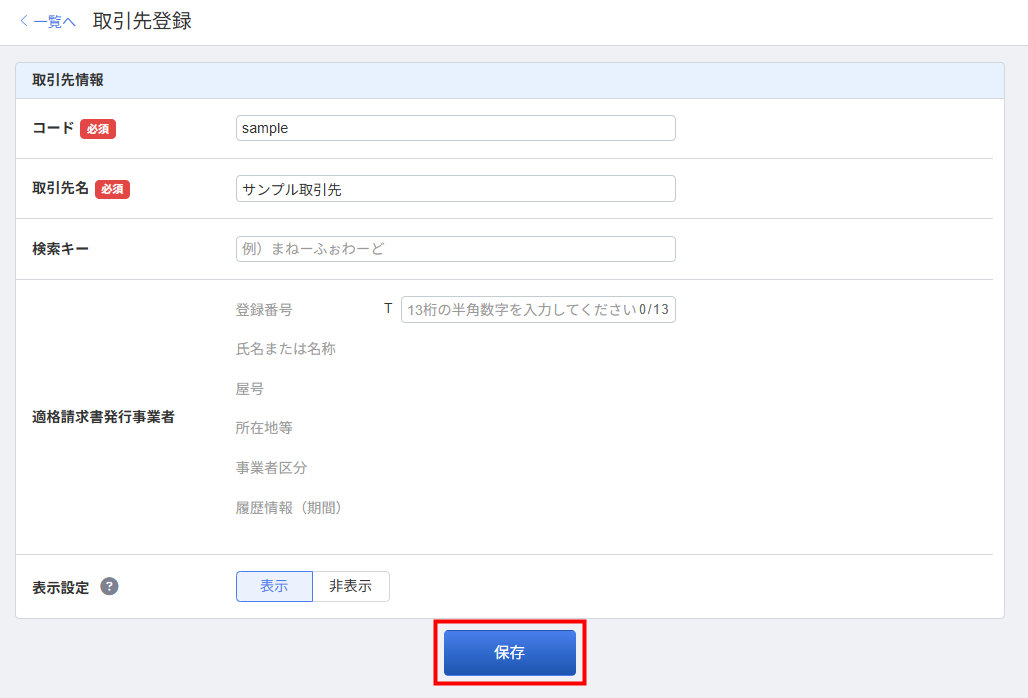Click the 取引先情報 section header

68,80
